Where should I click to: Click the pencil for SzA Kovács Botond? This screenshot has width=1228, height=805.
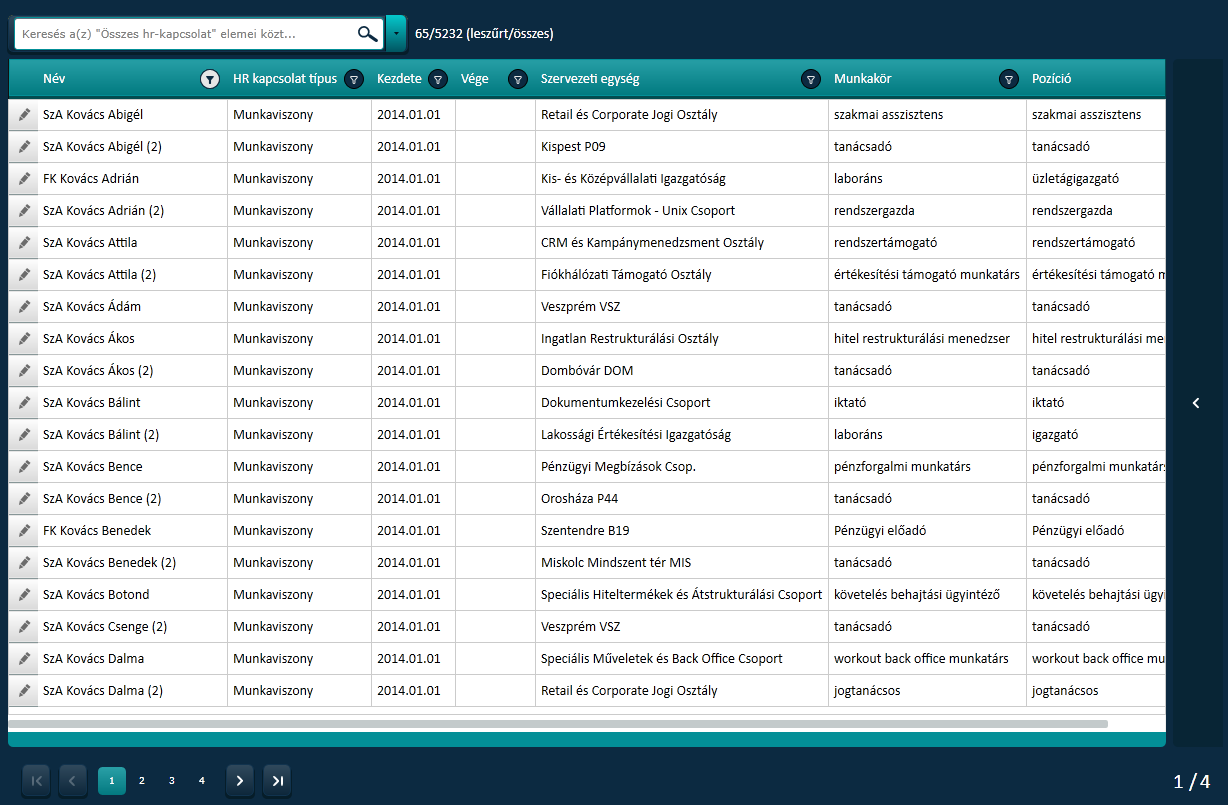(x=24, y=595)
